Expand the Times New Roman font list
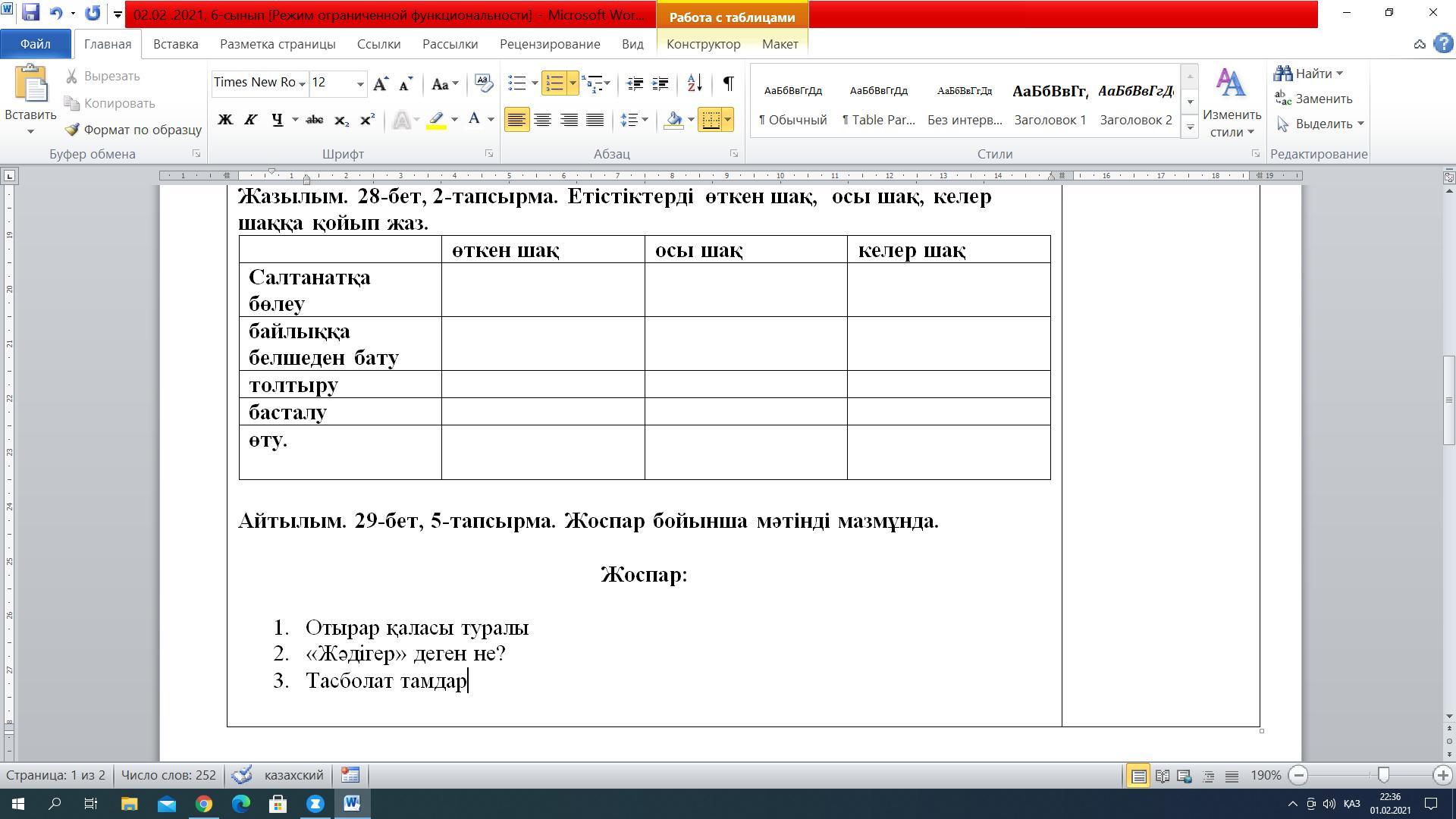 [x=302, y=83]
